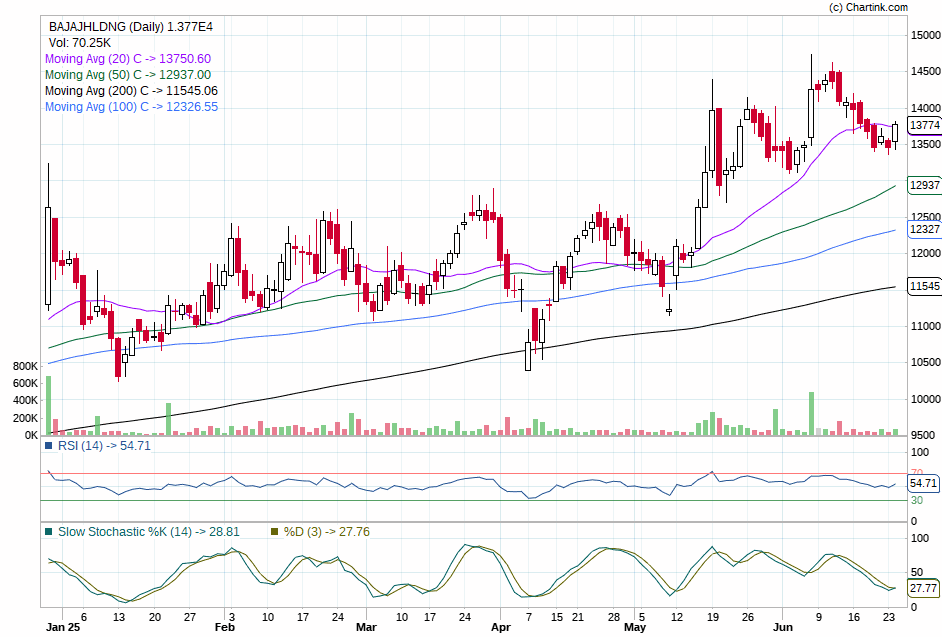Image resolution: width=942 pixels, height=637 pixels.
Task: Click the Feb month label
Action: point(225,627)
